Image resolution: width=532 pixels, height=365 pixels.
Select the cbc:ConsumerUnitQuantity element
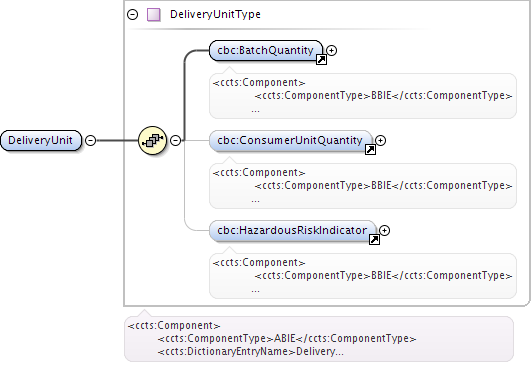click(x=290, y=140)
